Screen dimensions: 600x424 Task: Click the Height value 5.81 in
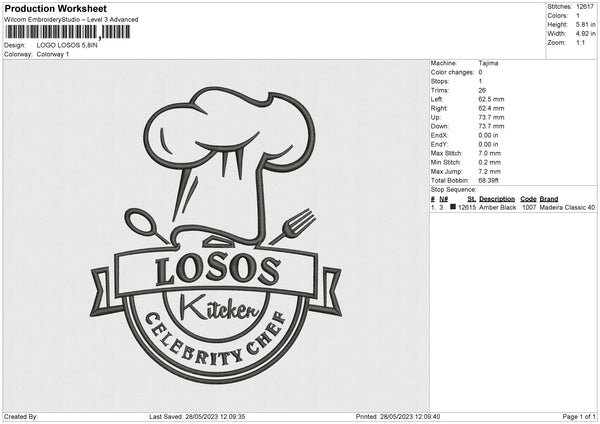pyautogui.click(x=585, y=24)
